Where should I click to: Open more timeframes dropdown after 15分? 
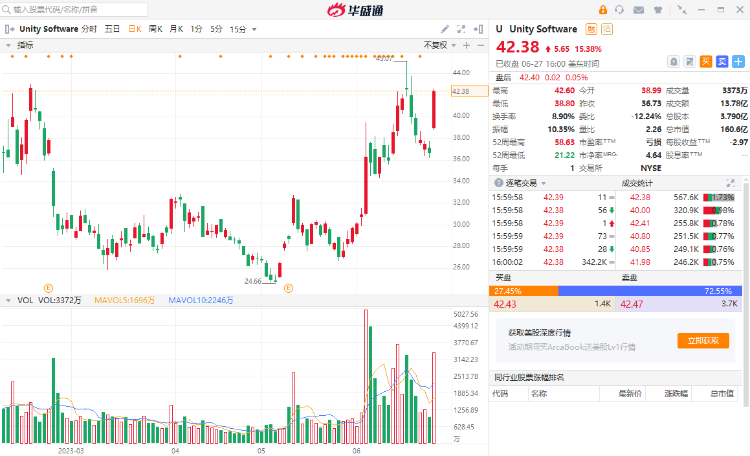click(x=254, y=30)
